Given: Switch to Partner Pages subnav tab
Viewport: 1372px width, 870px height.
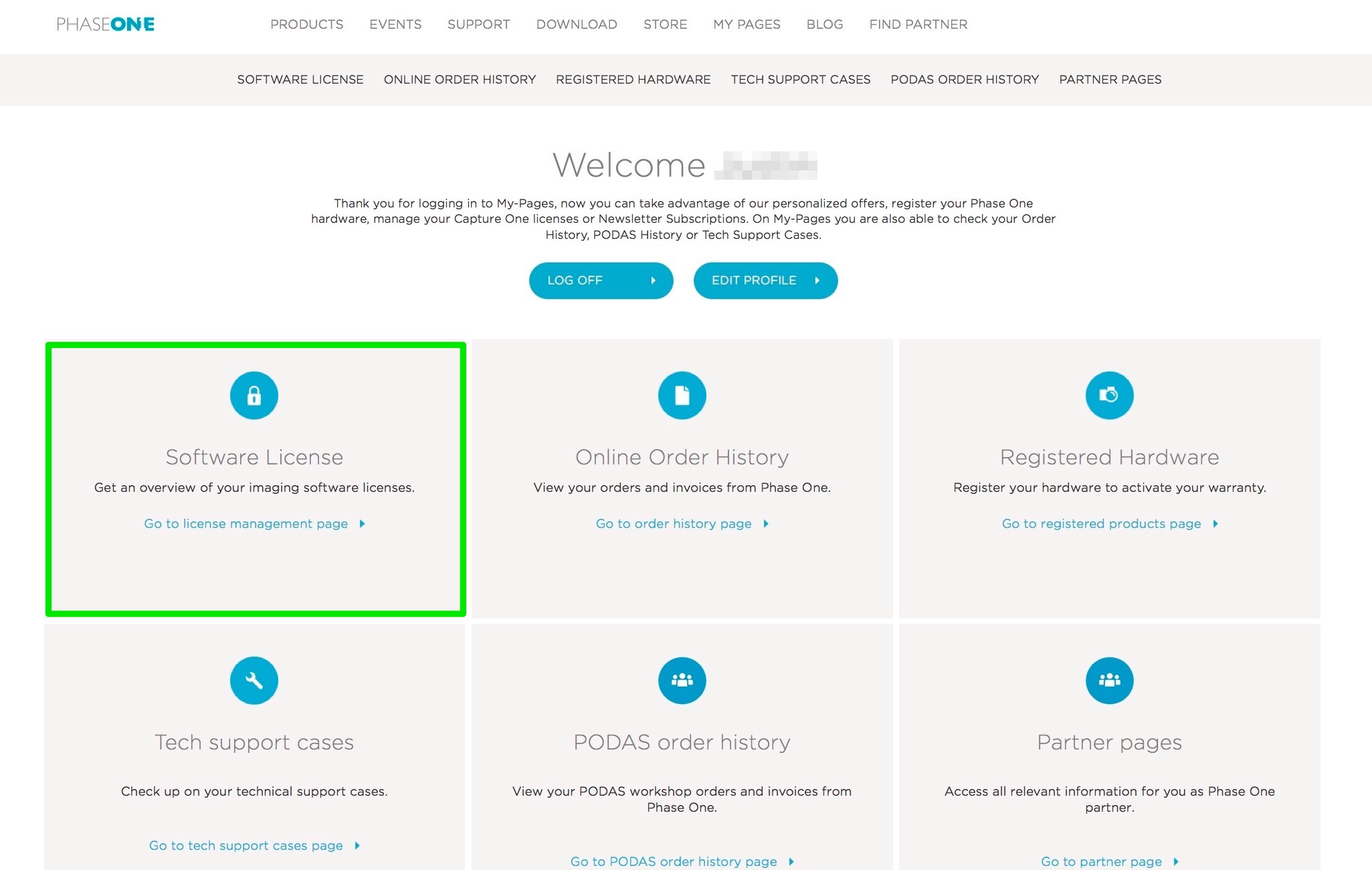Looking at the screenshot, I should tap(1110, 80).
